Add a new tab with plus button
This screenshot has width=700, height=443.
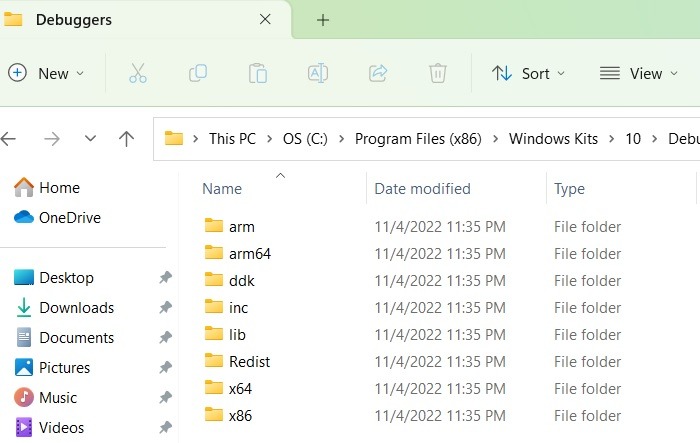(x=323, y=20)
